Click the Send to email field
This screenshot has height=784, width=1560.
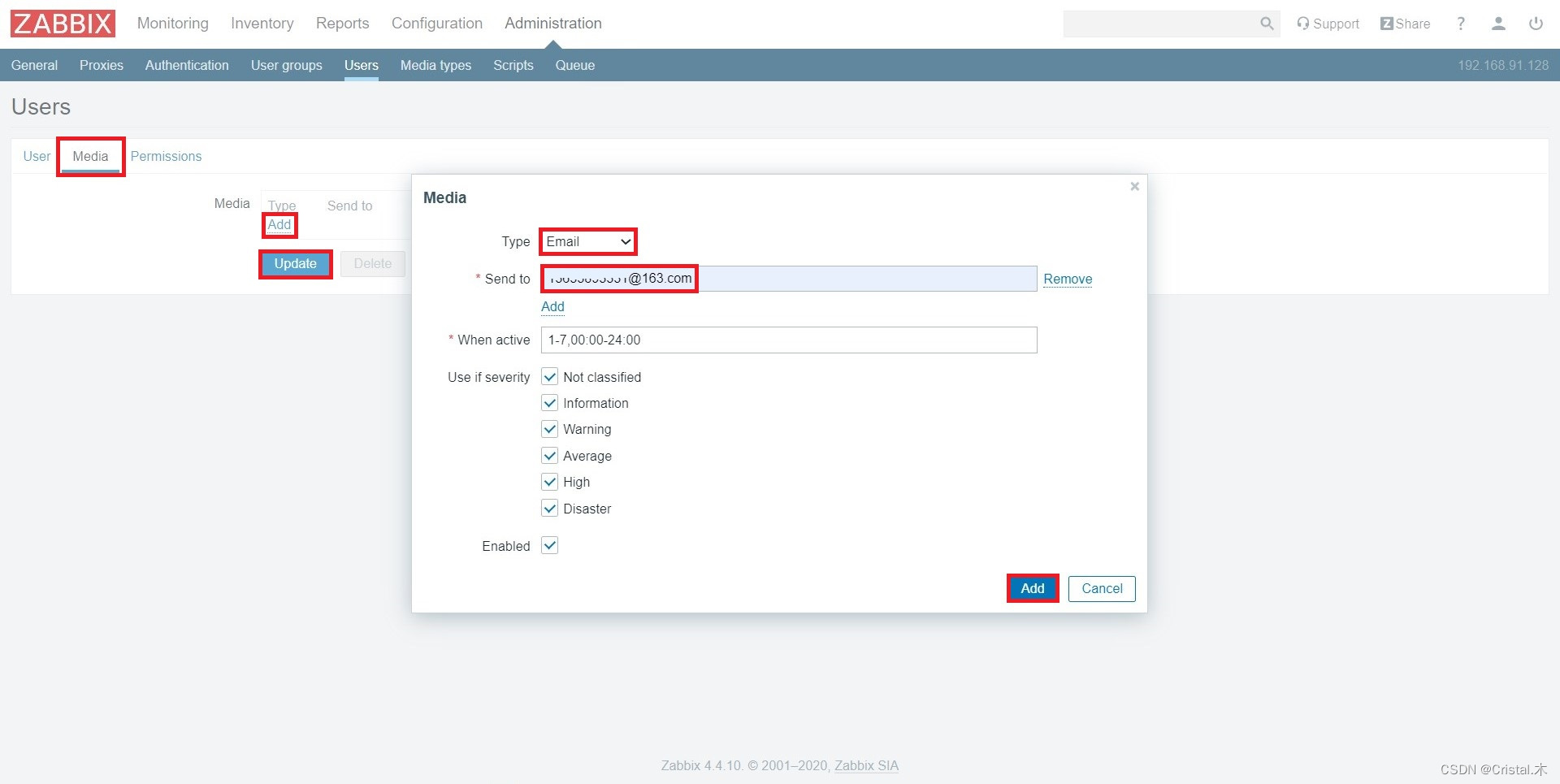click(789, 279)
